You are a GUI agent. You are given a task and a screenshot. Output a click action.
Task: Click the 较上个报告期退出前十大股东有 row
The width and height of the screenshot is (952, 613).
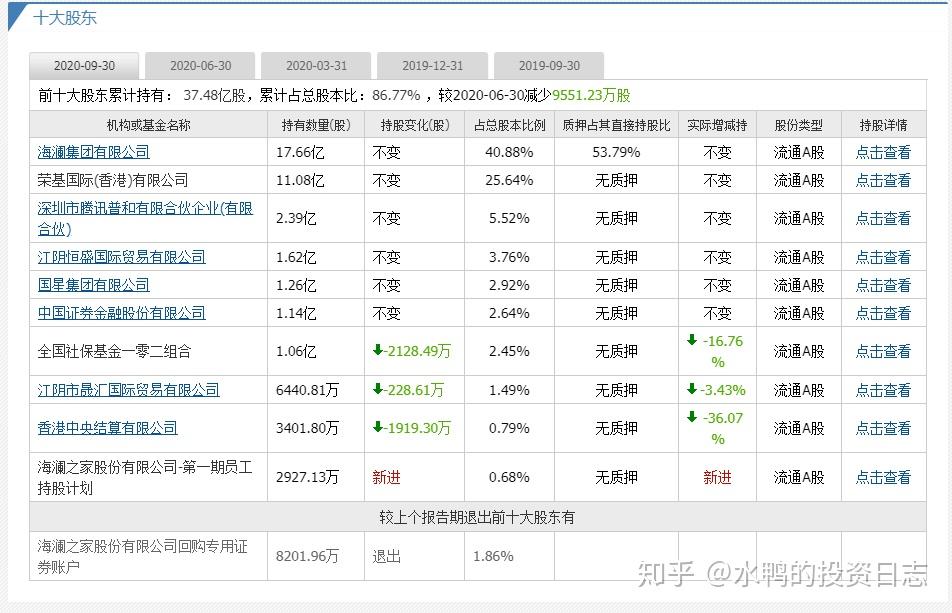(478, 517)
